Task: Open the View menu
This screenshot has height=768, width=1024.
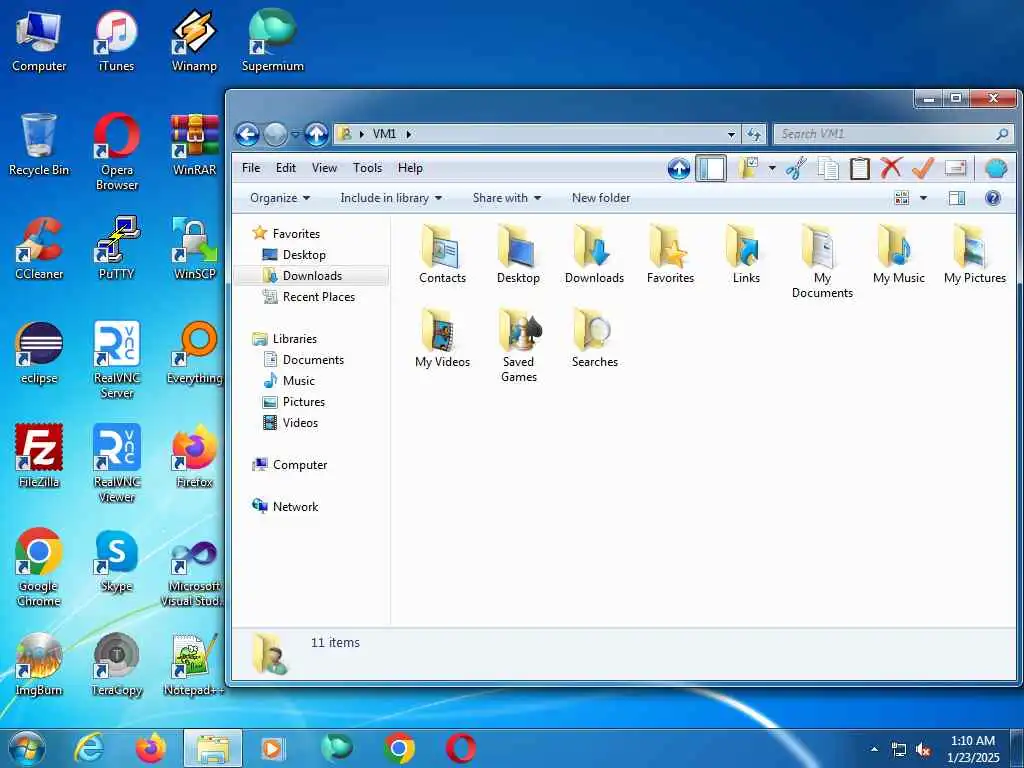Action: (x=324, y=168)
